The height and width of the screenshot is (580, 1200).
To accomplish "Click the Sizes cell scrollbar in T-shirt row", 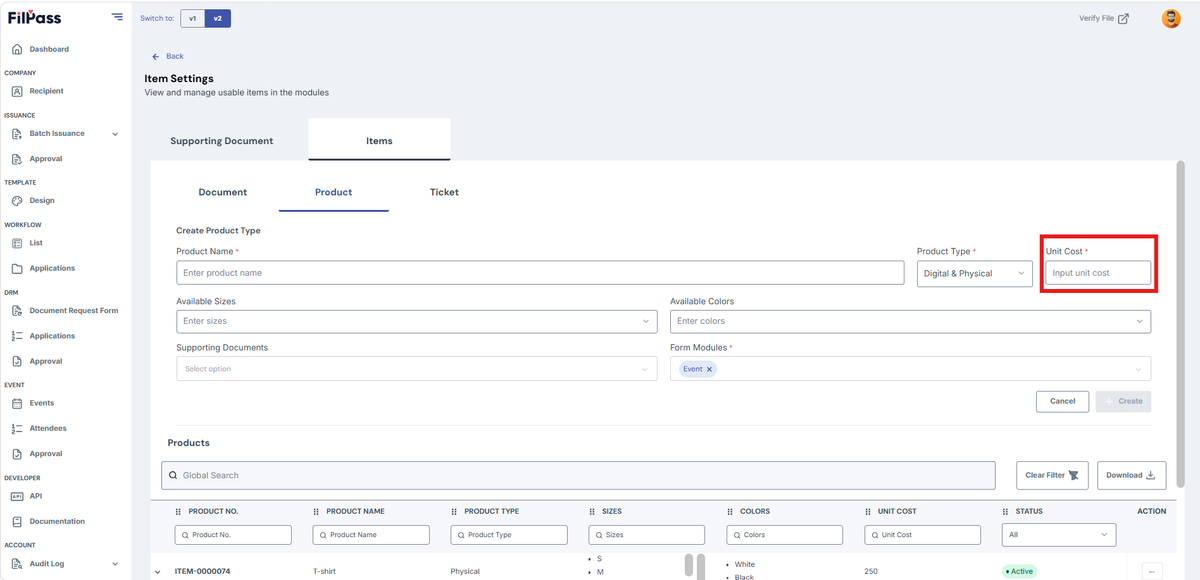I will coord(689,566).
